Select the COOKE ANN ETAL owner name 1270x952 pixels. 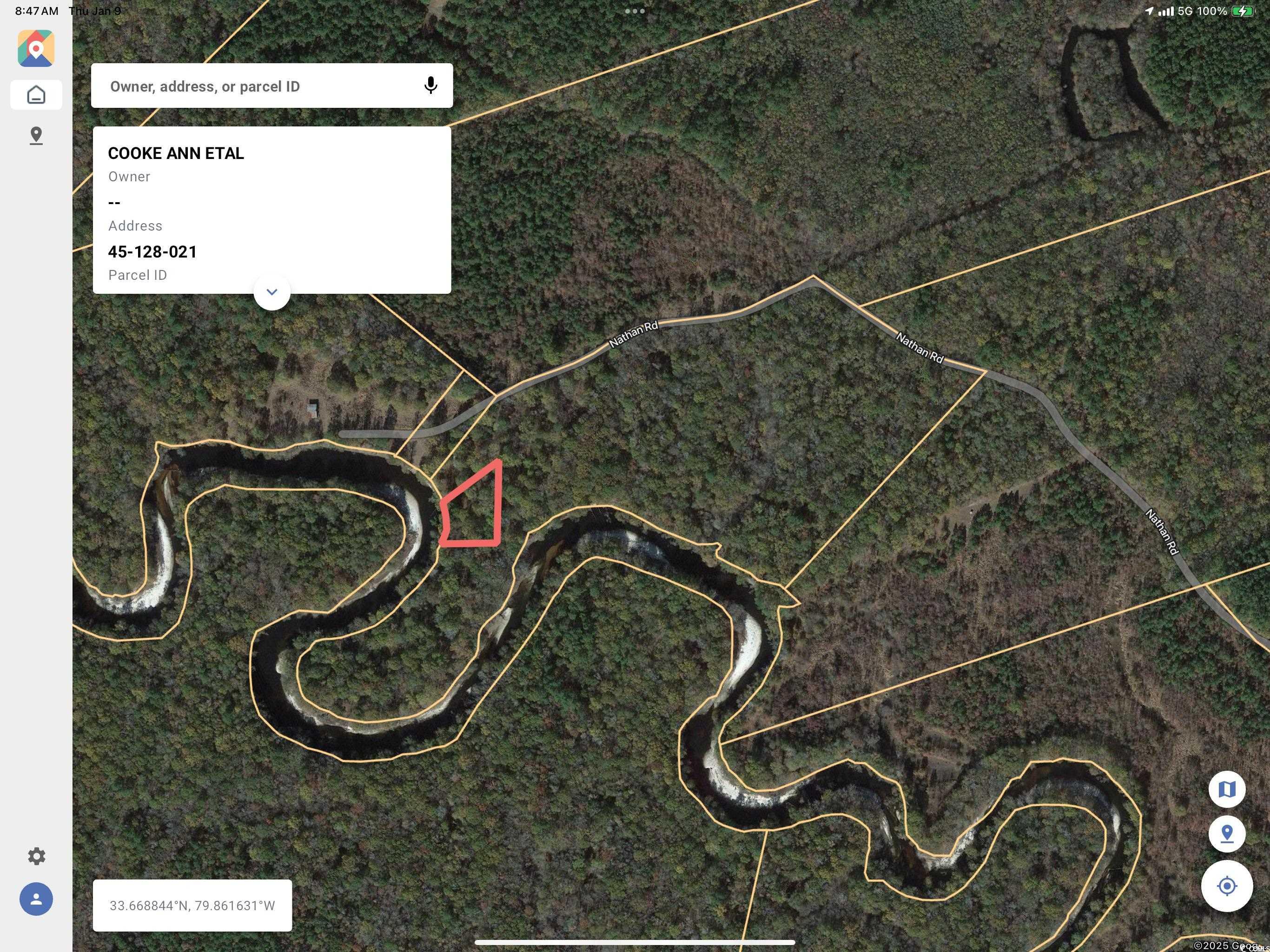coord(176,153)
